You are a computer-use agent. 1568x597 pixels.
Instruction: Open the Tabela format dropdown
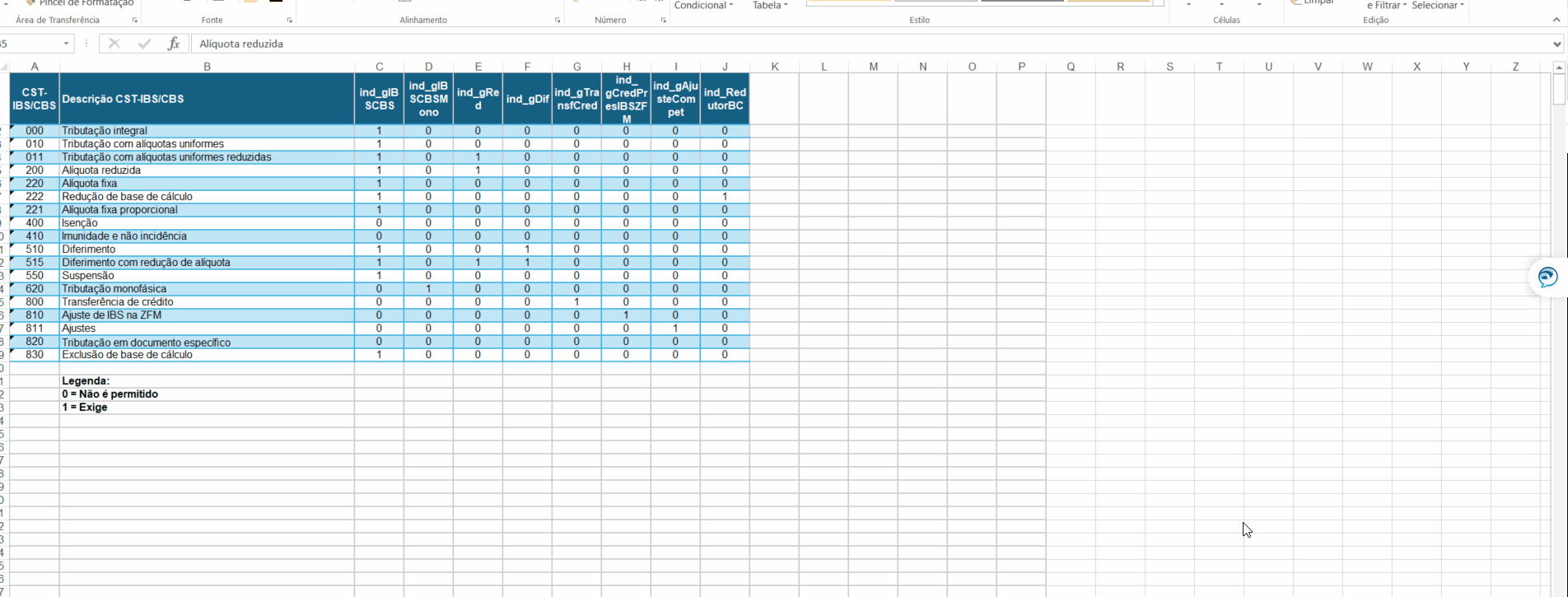770,5
